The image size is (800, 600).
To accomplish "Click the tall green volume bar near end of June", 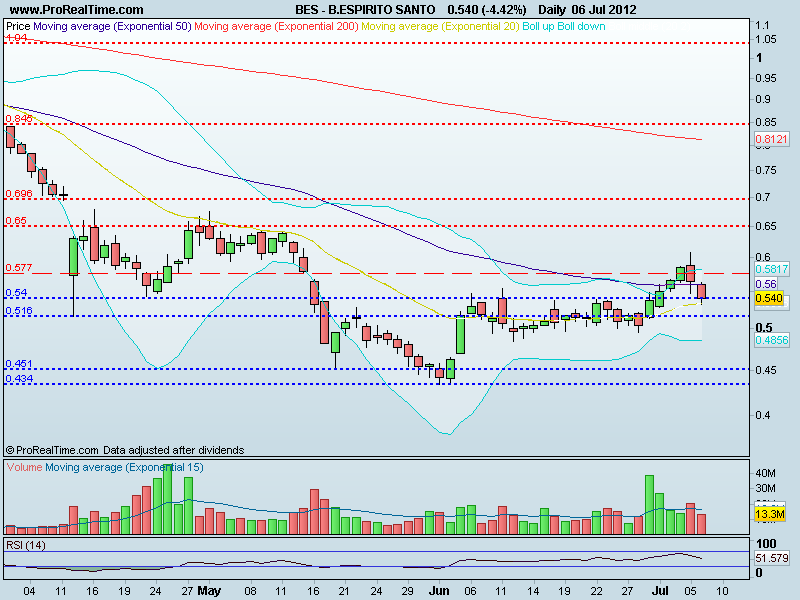I will click(649, 505).
